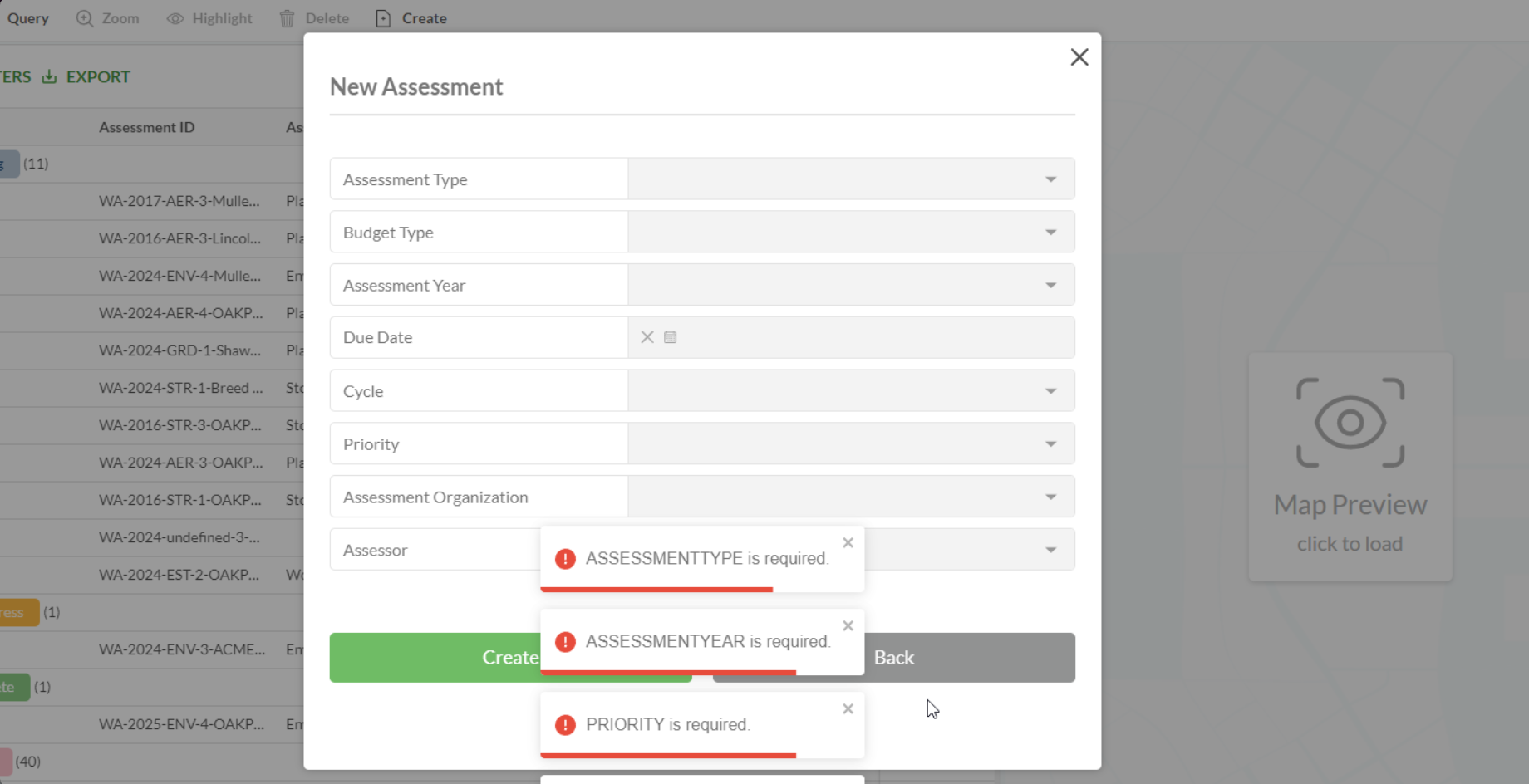Viewport: 1529px width, 784px height.
Task: Click the Create document icon in toolbar
Action: [x=383, y=18]
